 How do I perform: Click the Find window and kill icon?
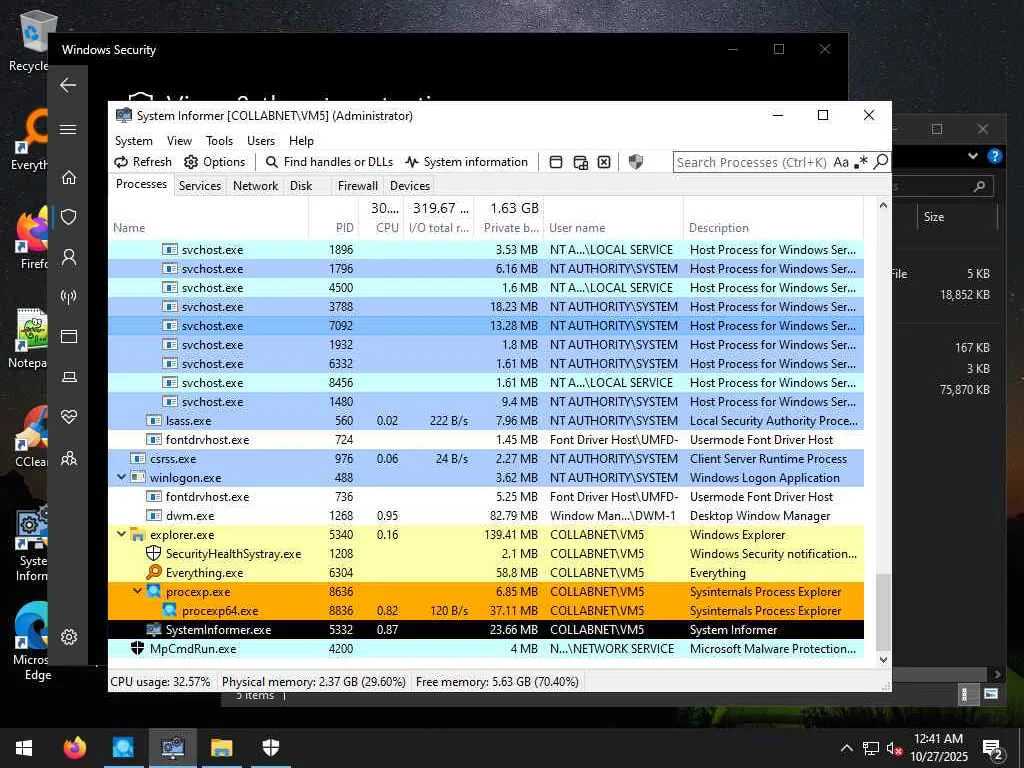604,162
